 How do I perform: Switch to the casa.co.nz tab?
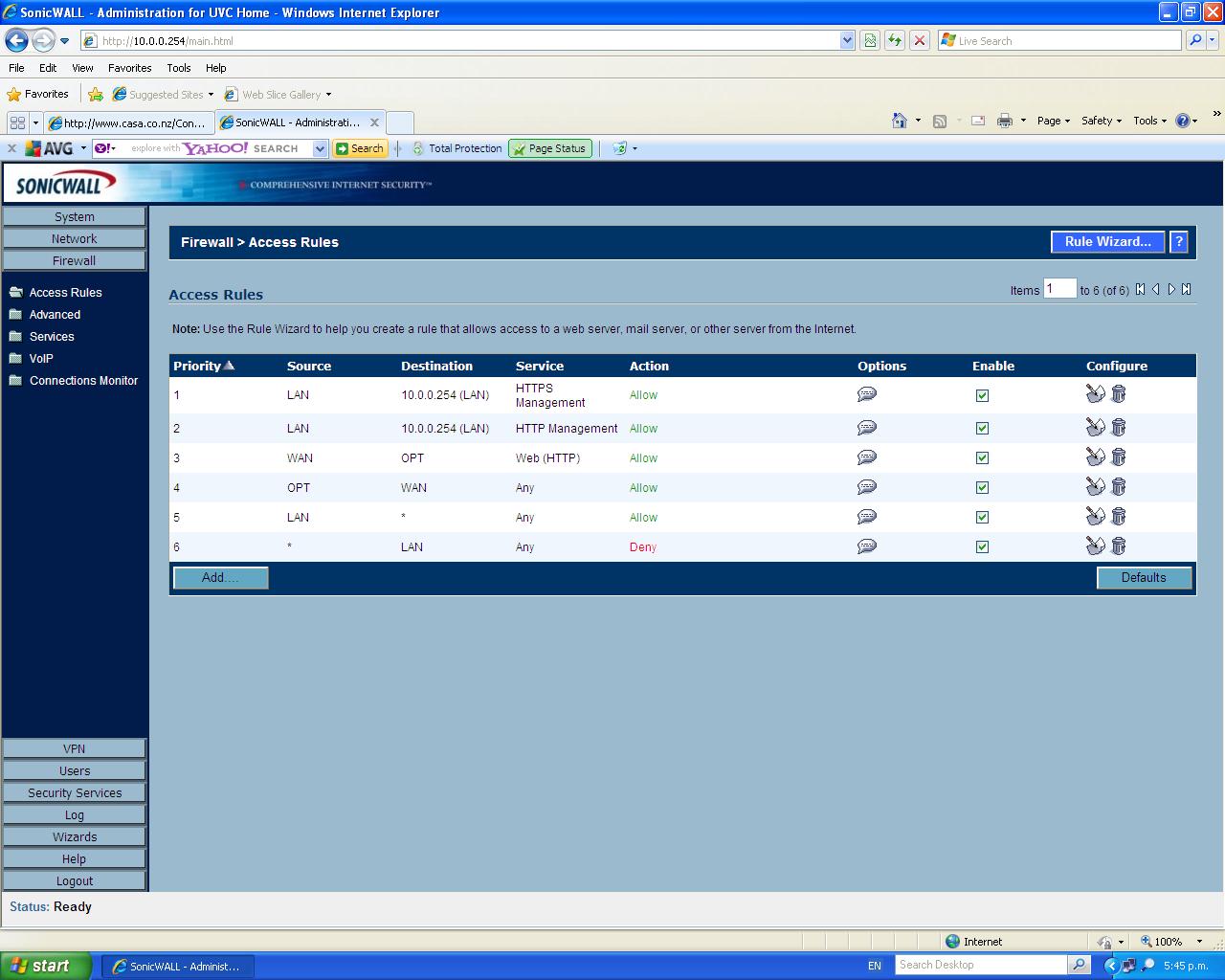click(x=128, y=122)
